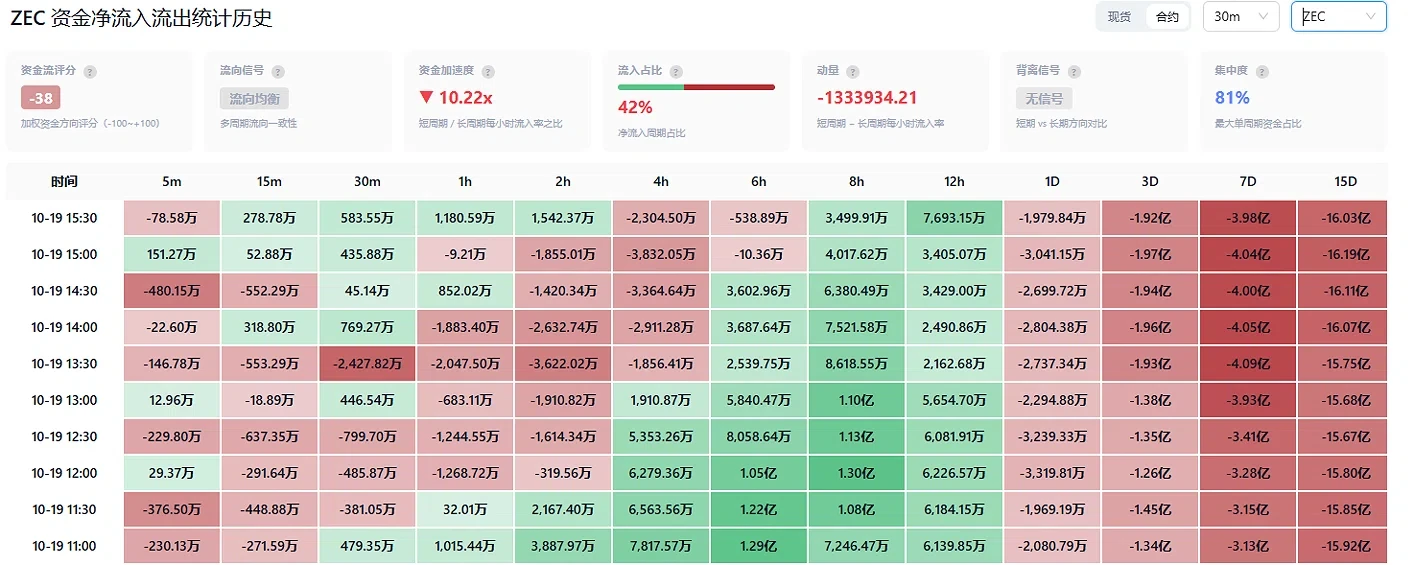Click the 1,180.59万 cell
This screenshot has width=1414, height=565.
tap(465, 218)
